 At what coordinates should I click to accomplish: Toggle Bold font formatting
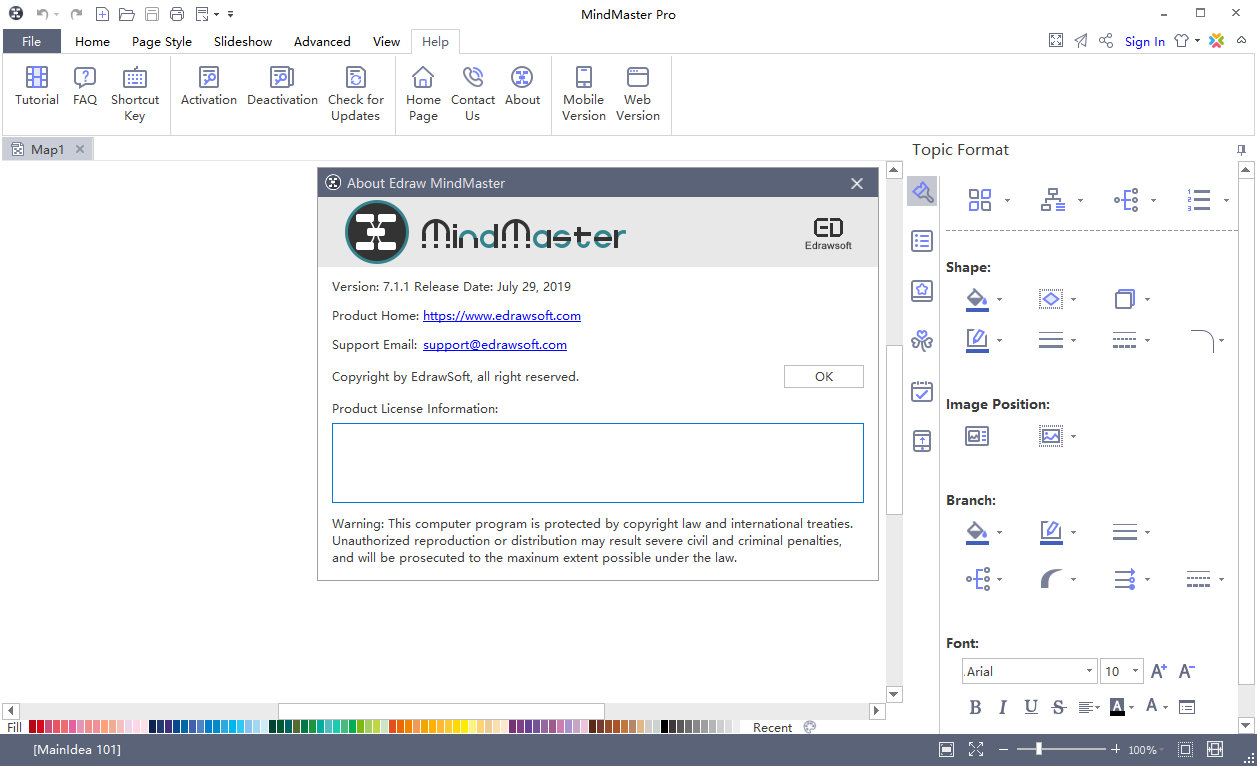(975, 707)
